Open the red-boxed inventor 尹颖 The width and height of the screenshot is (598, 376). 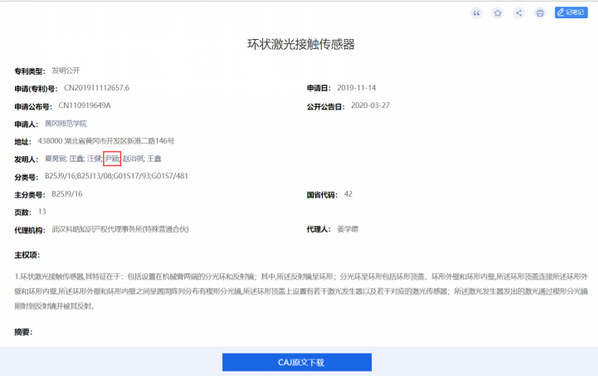click(x=112, y=158)
